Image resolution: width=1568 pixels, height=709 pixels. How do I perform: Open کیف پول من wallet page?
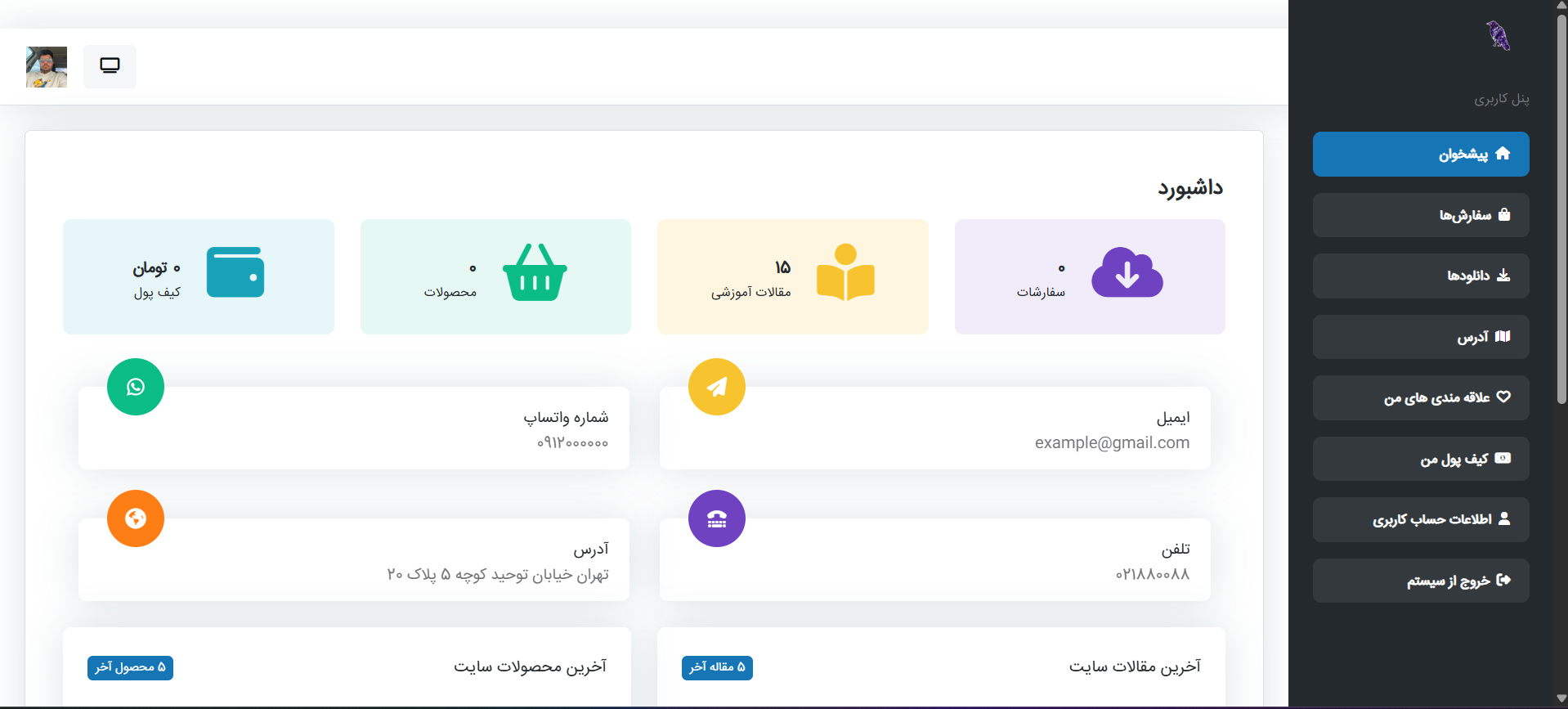(x=1420, y=459)
